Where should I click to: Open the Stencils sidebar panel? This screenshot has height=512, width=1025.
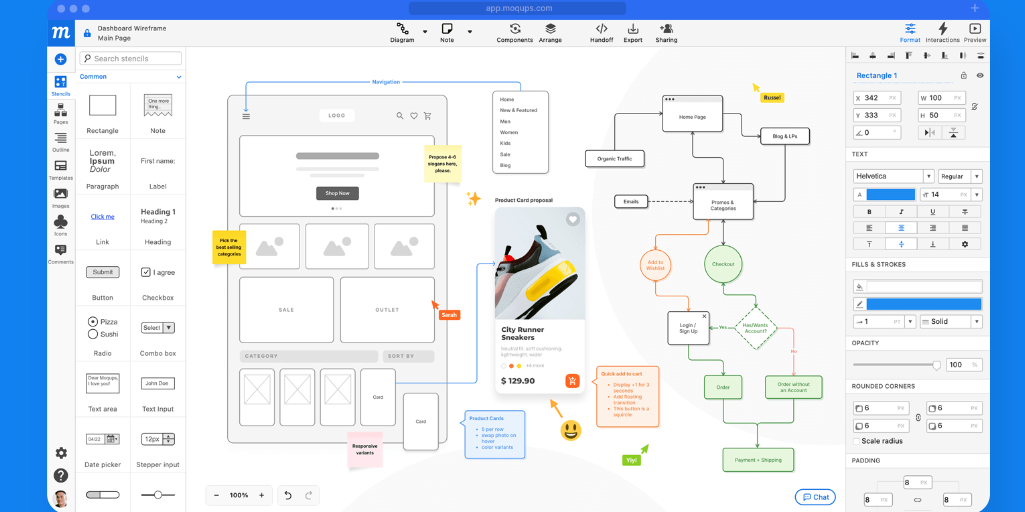(60, 86)
